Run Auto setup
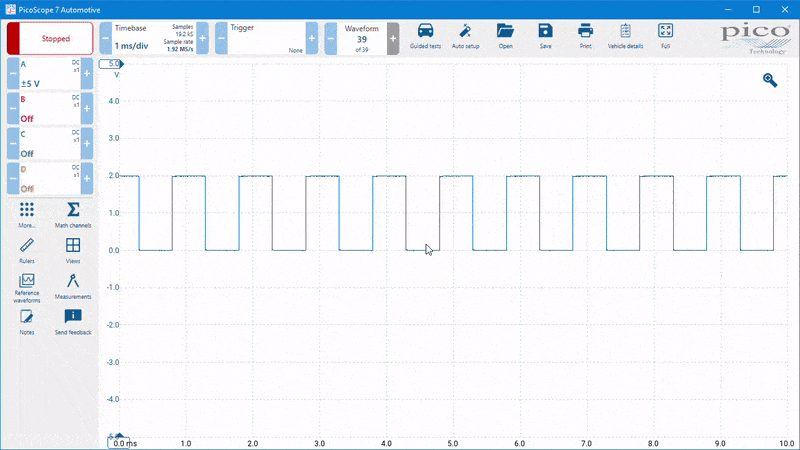The image size is (800, 450). click(x=465, y=36)
